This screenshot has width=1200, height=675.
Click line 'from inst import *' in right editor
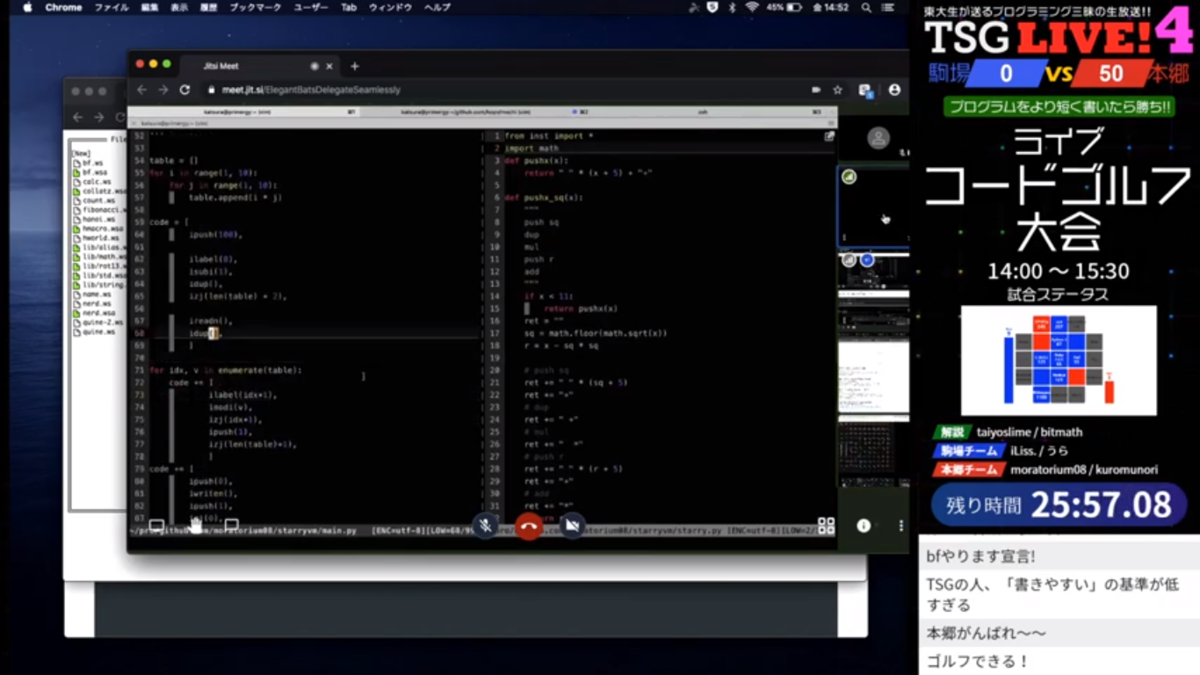[x=549, y=135]
